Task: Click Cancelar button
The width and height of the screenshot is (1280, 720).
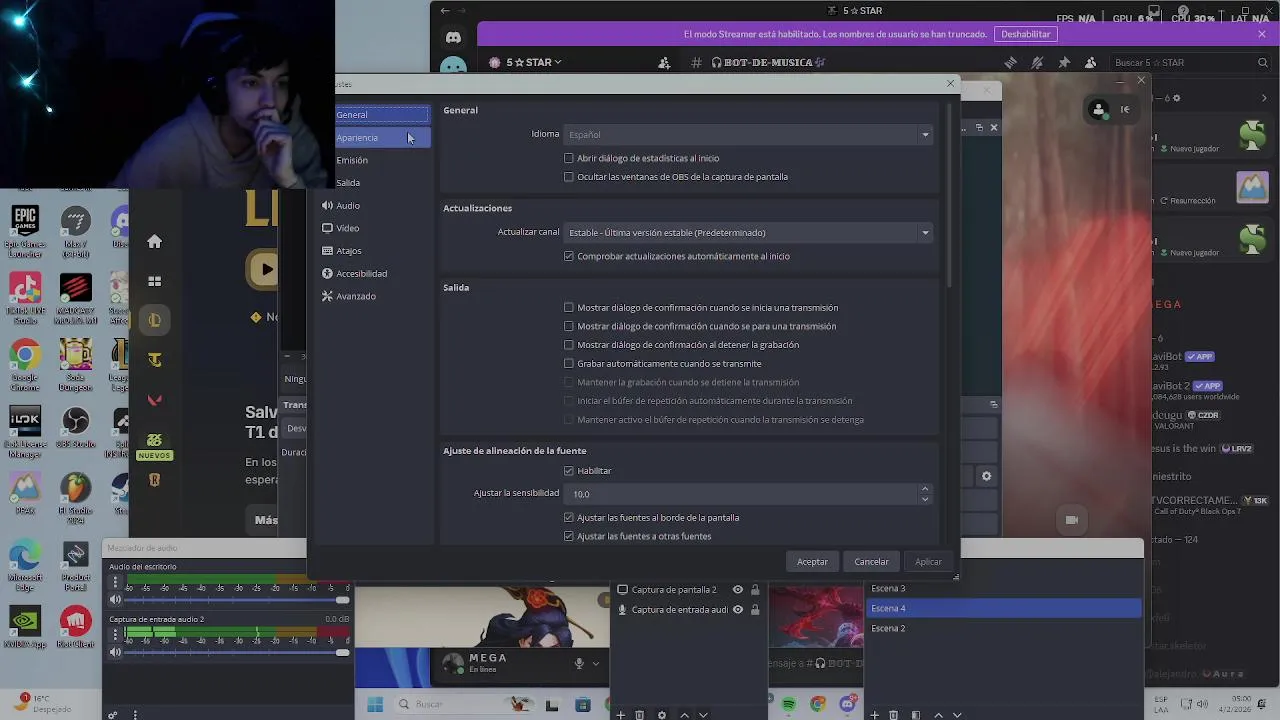Action: coord(871,562)
